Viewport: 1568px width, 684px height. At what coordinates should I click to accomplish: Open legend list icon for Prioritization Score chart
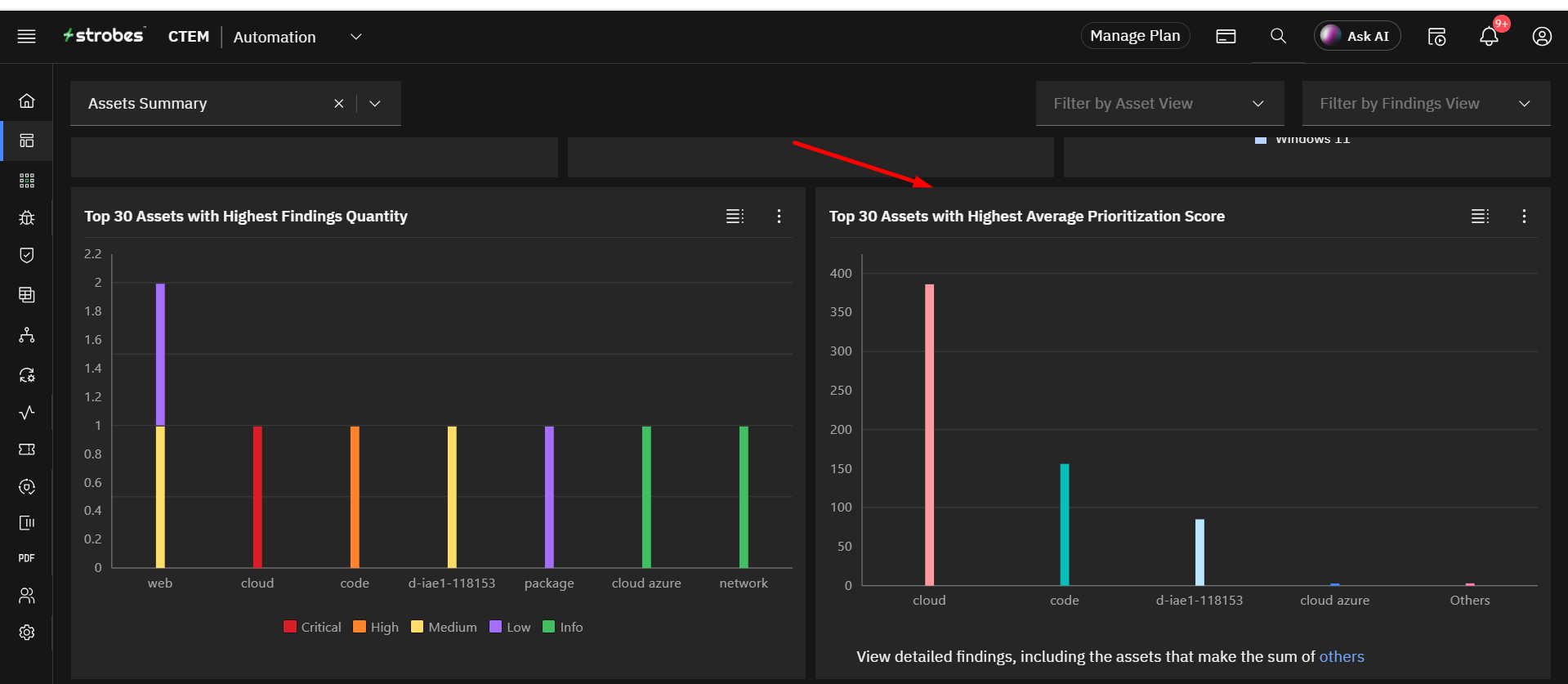pyautogui.click(x=1480, y=216)
